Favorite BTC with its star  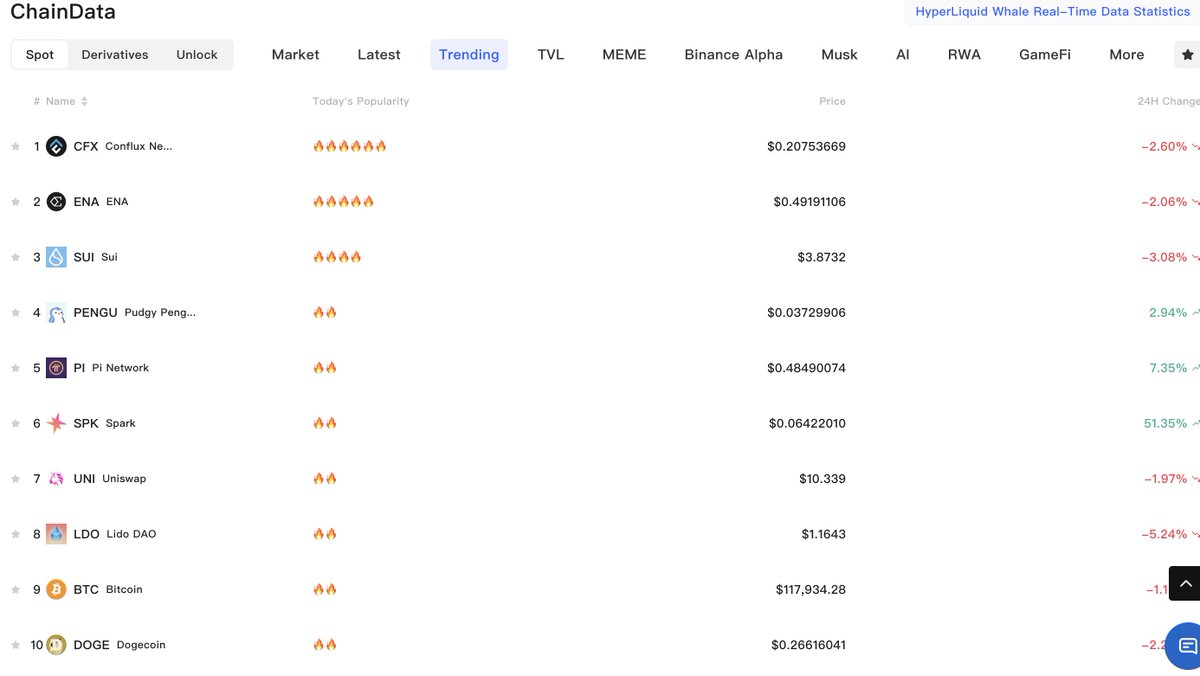[15, 590]
